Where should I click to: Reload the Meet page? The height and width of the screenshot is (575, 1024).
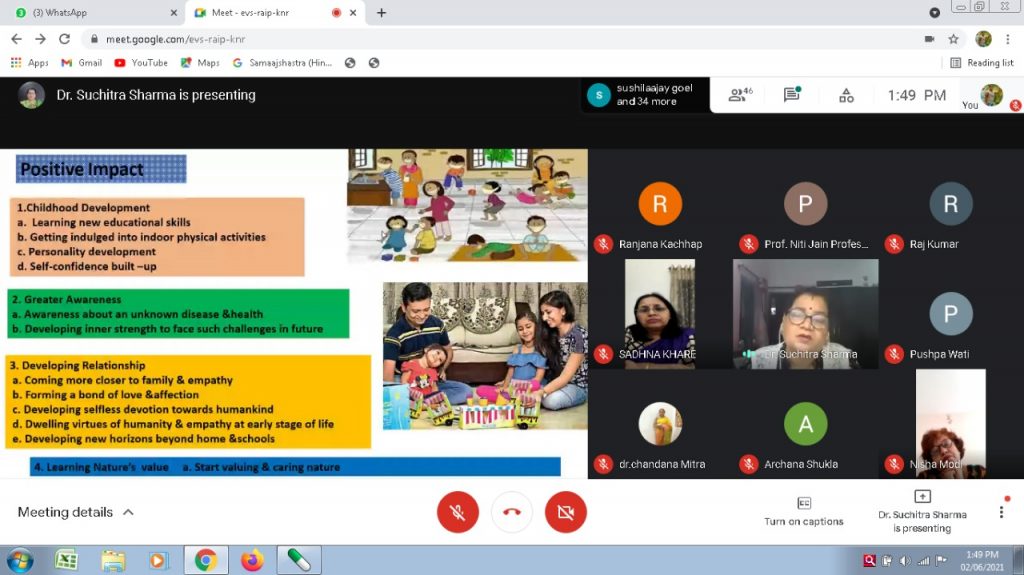point(65,39)
